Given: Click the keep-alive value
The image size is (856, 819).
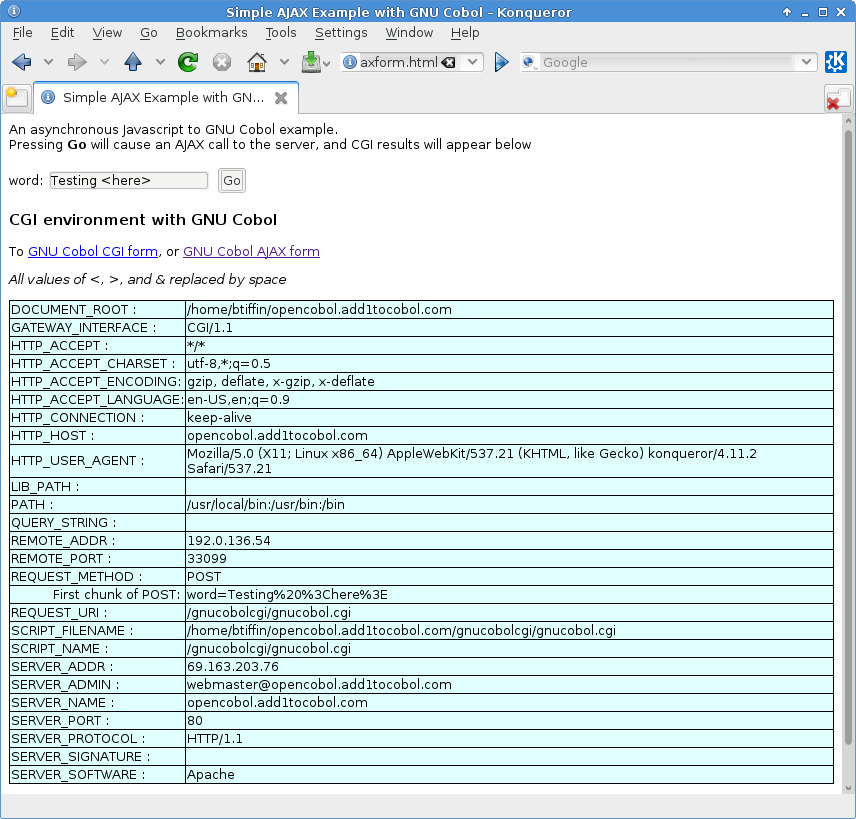Looking at the screenshot, I should tap(219, 418).
